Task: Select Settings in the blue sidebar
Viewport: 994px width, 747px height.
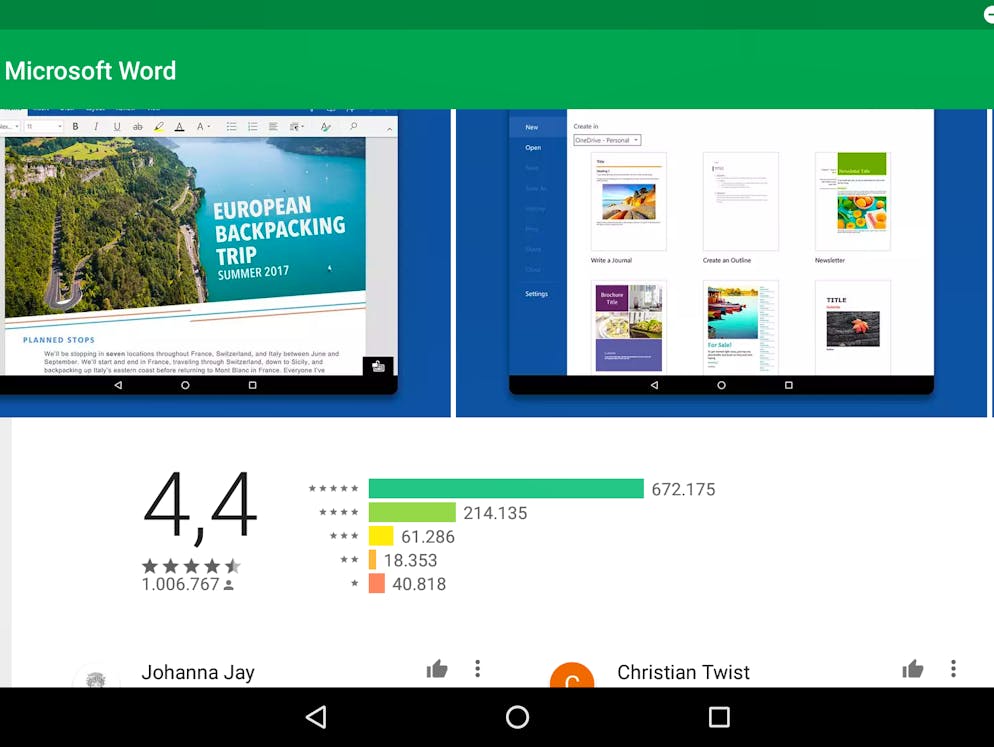Action: point(536,294)
